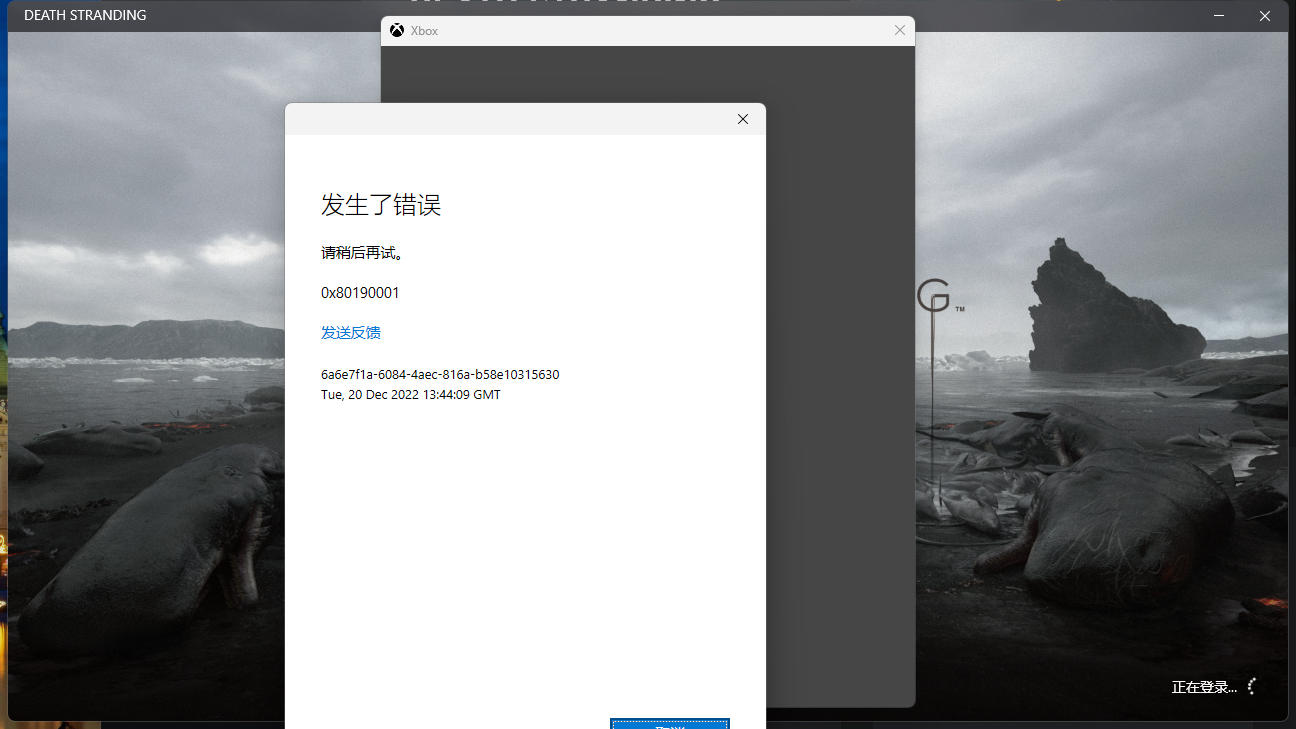Click the 正在登录... status text

click(1204, 687)
